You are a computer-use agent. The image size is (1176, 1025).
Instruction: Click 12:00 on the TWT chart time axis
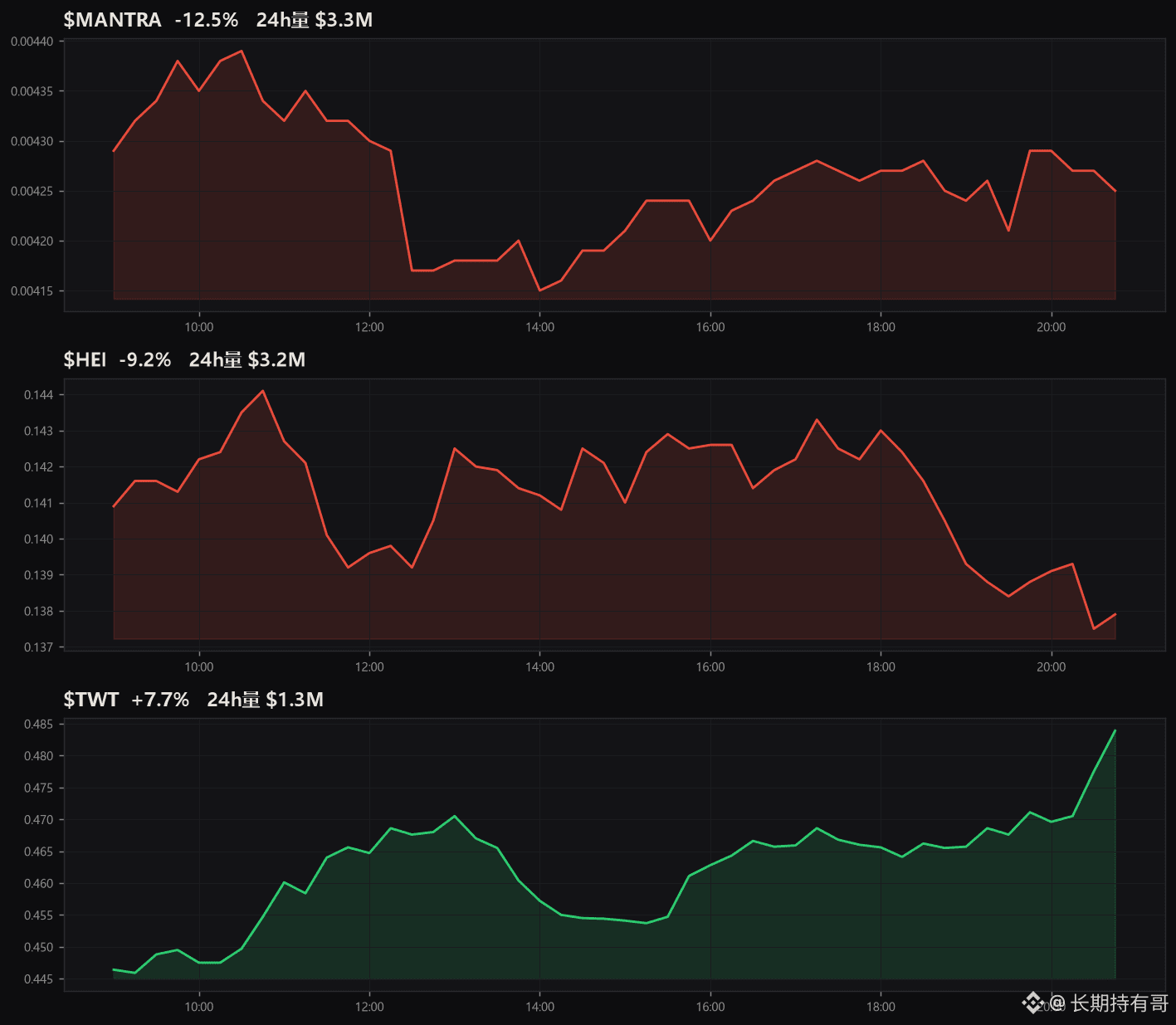(369, 1007)
